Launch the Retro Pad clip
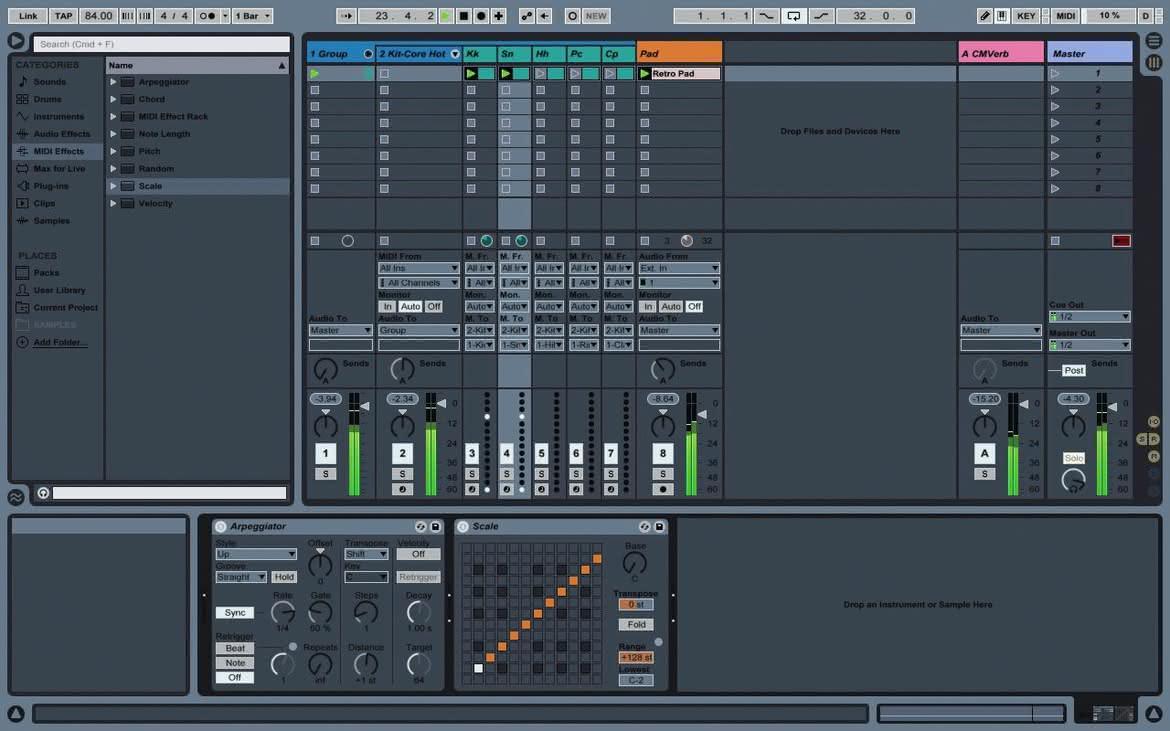The width and height of the screenshot is (1170, 731). pyautogui.click(x=645, y=74)
